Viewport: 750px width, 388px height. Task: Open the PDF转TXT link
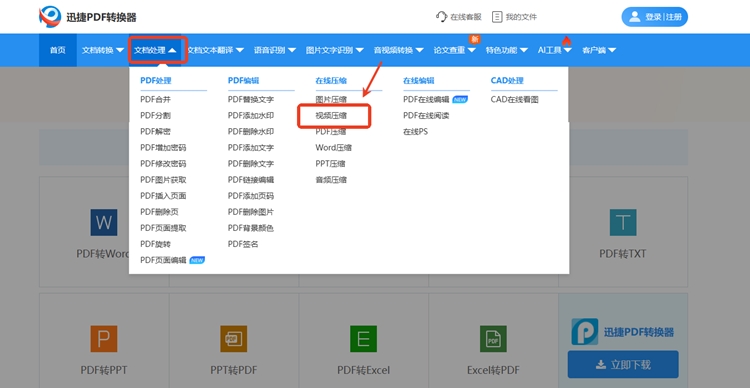tap(623, 254)
